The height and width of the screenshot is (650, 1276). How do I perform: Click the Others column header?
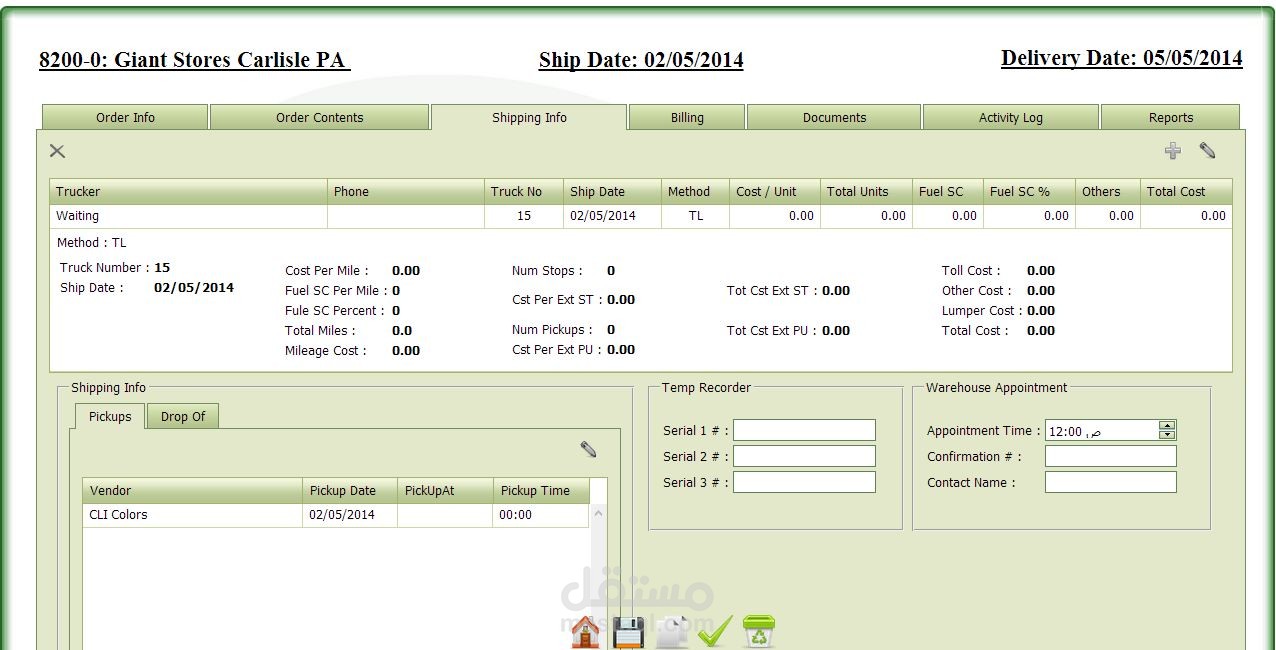pos(1108,191)
